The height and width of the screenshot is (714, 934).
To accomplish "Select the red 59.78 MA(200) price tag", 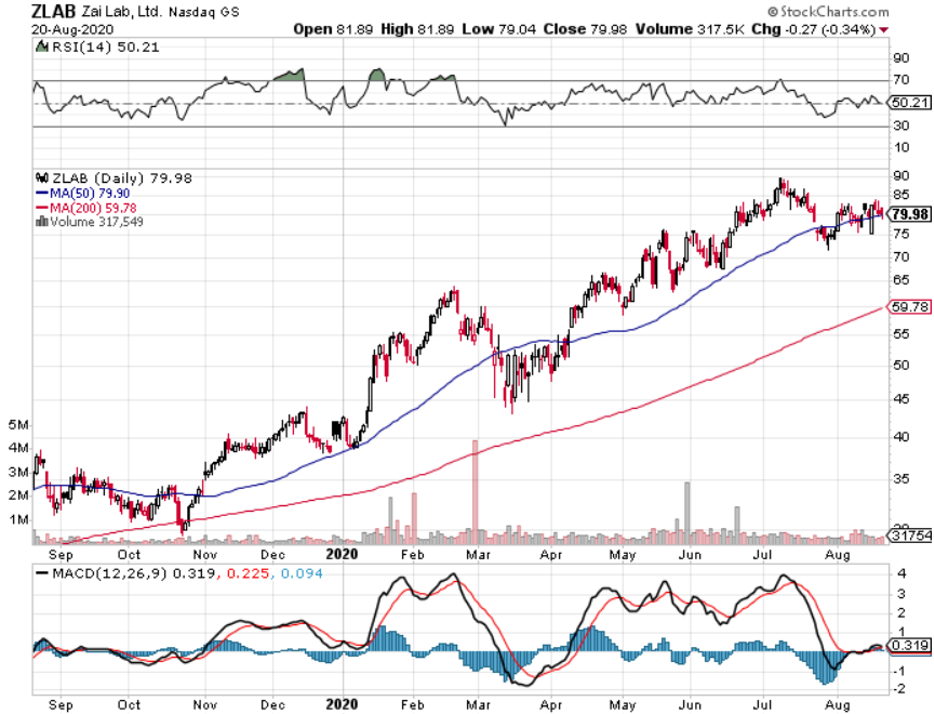I will (x=909, y=307).
